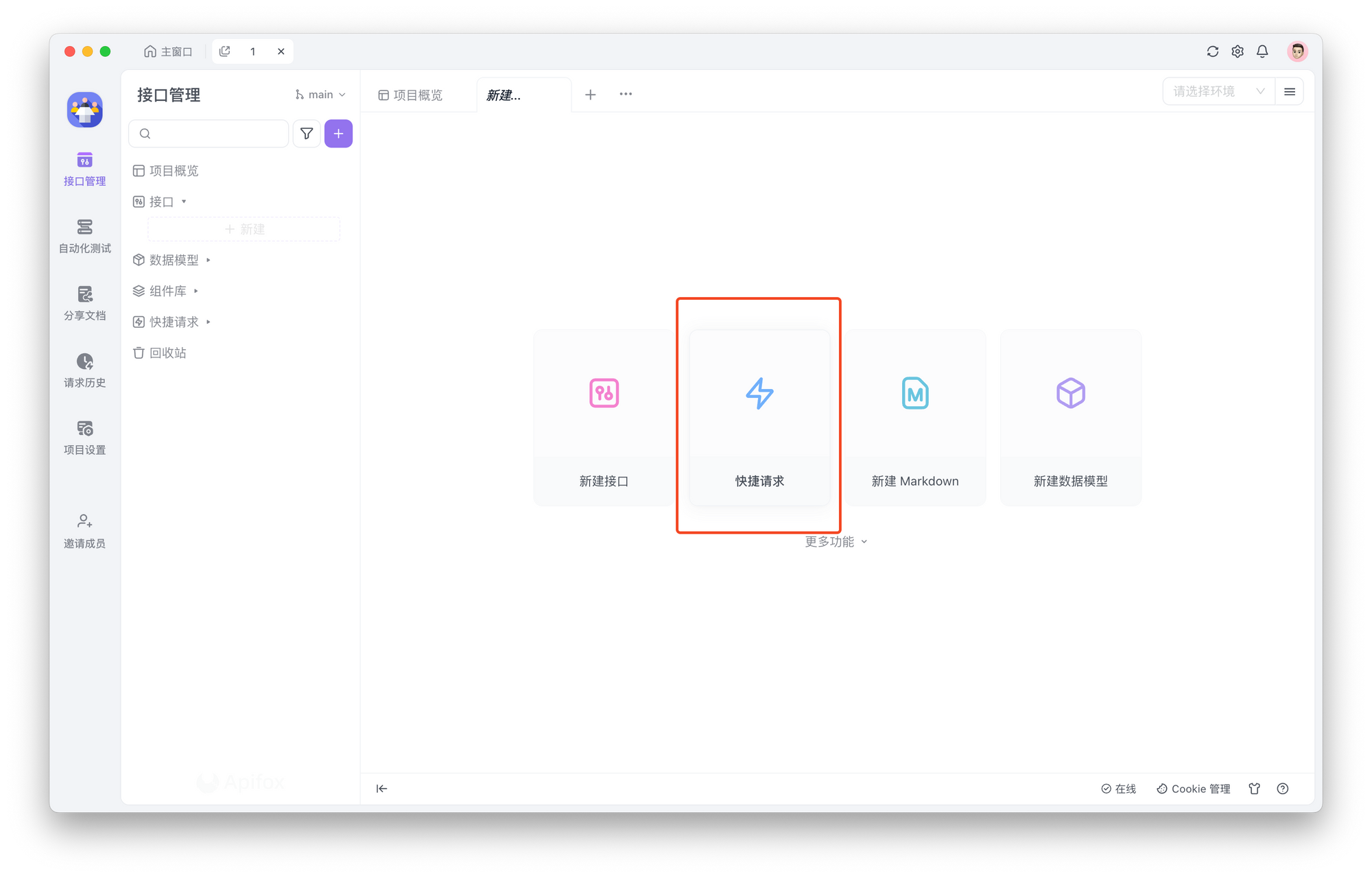Viewport: 1372px width, 878px height.
Task: Click the project logo avatar icon
Action: 85,110
